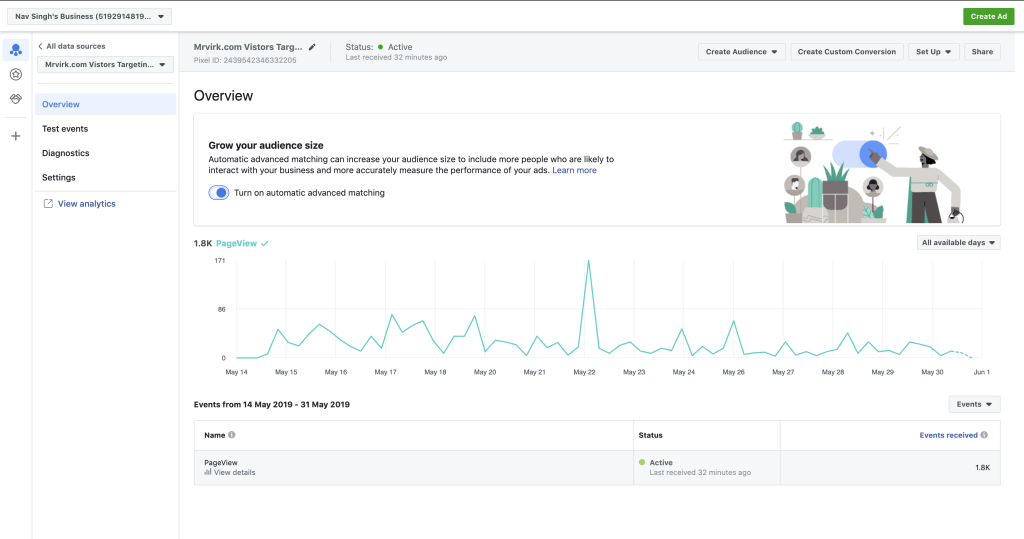Click the PageView row in events table
This screenshot has height=539, width=1024.
(x=597, y=468)
